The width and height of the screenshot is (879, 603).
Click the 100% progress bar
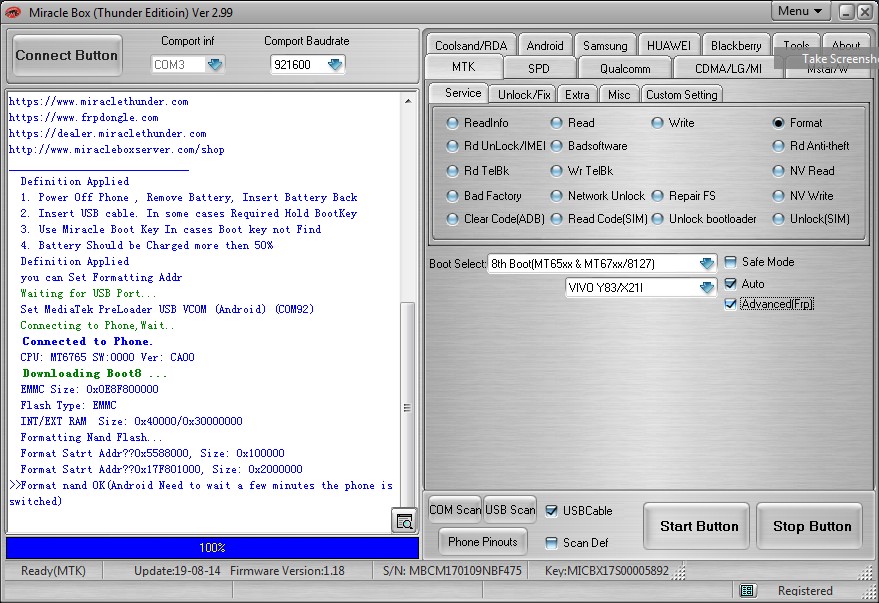tap(212, 548)
